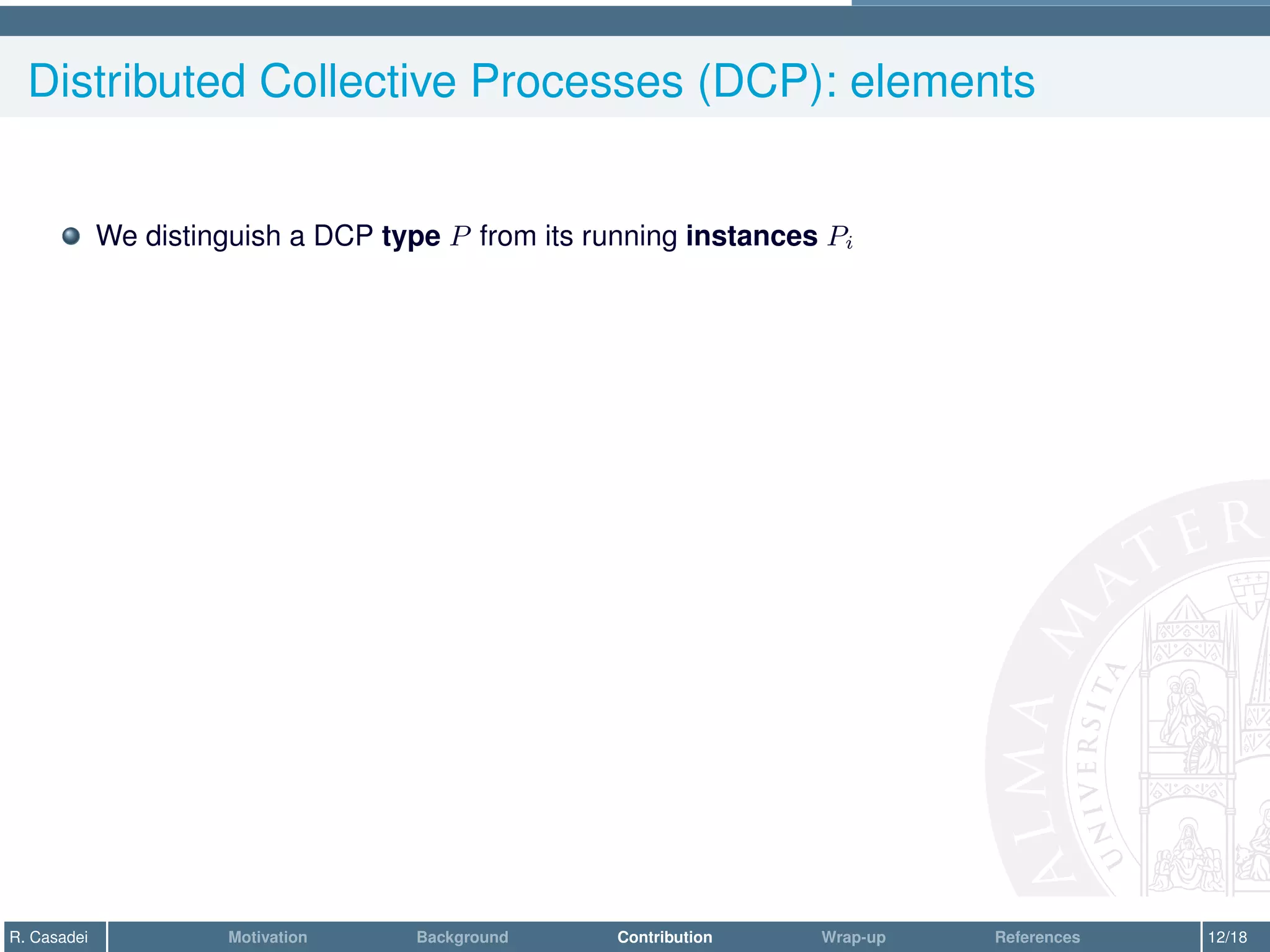This screenshot has width=1270, height=952.
Task: Go to the Wrap-up section
Action: 853,937
